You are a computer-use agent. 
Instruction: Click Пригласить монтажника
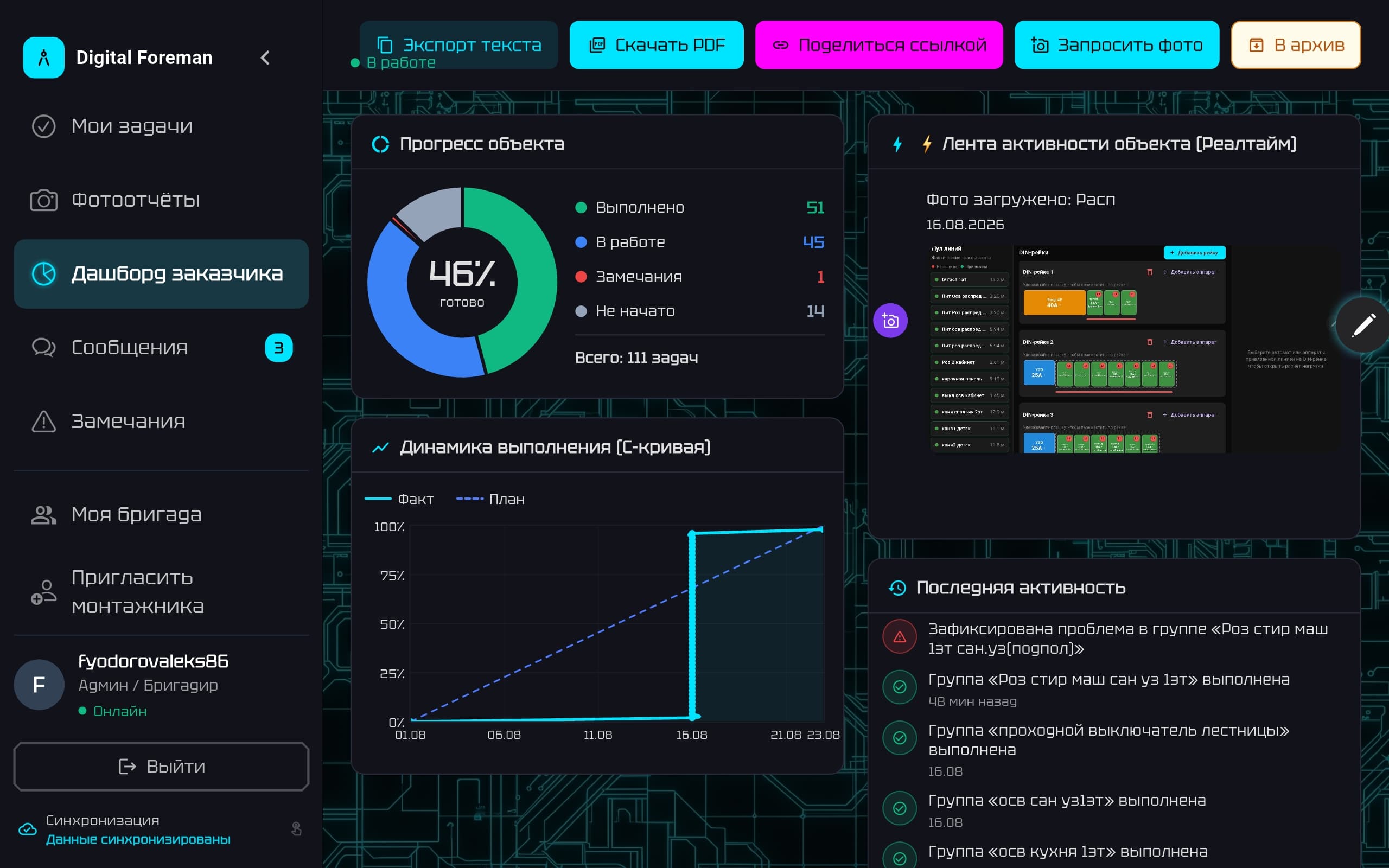[161, 591]
